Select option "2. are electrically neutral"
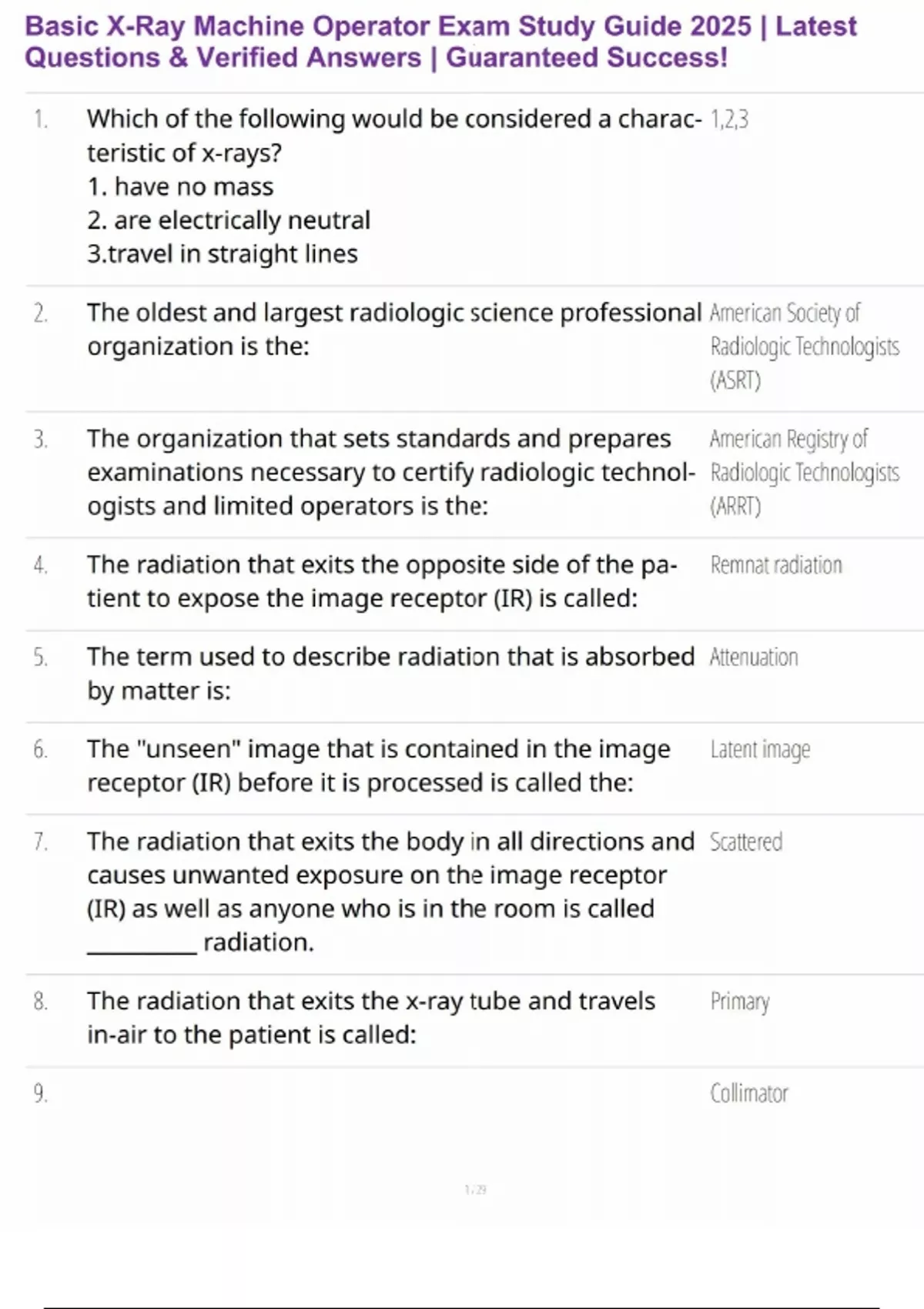This screenshot has height=1309, width=924. [229, 220]
